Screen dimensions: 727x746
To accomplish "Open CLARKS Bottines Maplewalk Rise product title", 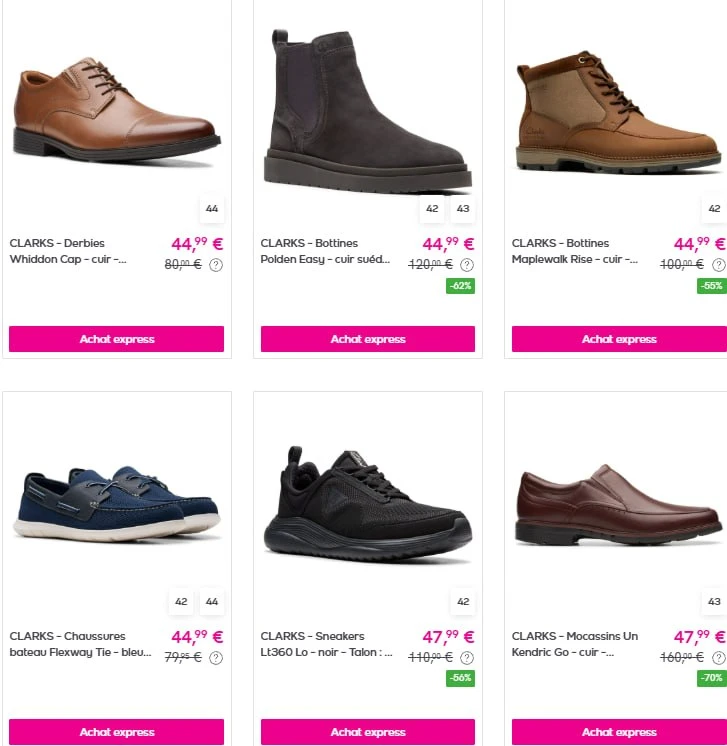I will point(574,251).
